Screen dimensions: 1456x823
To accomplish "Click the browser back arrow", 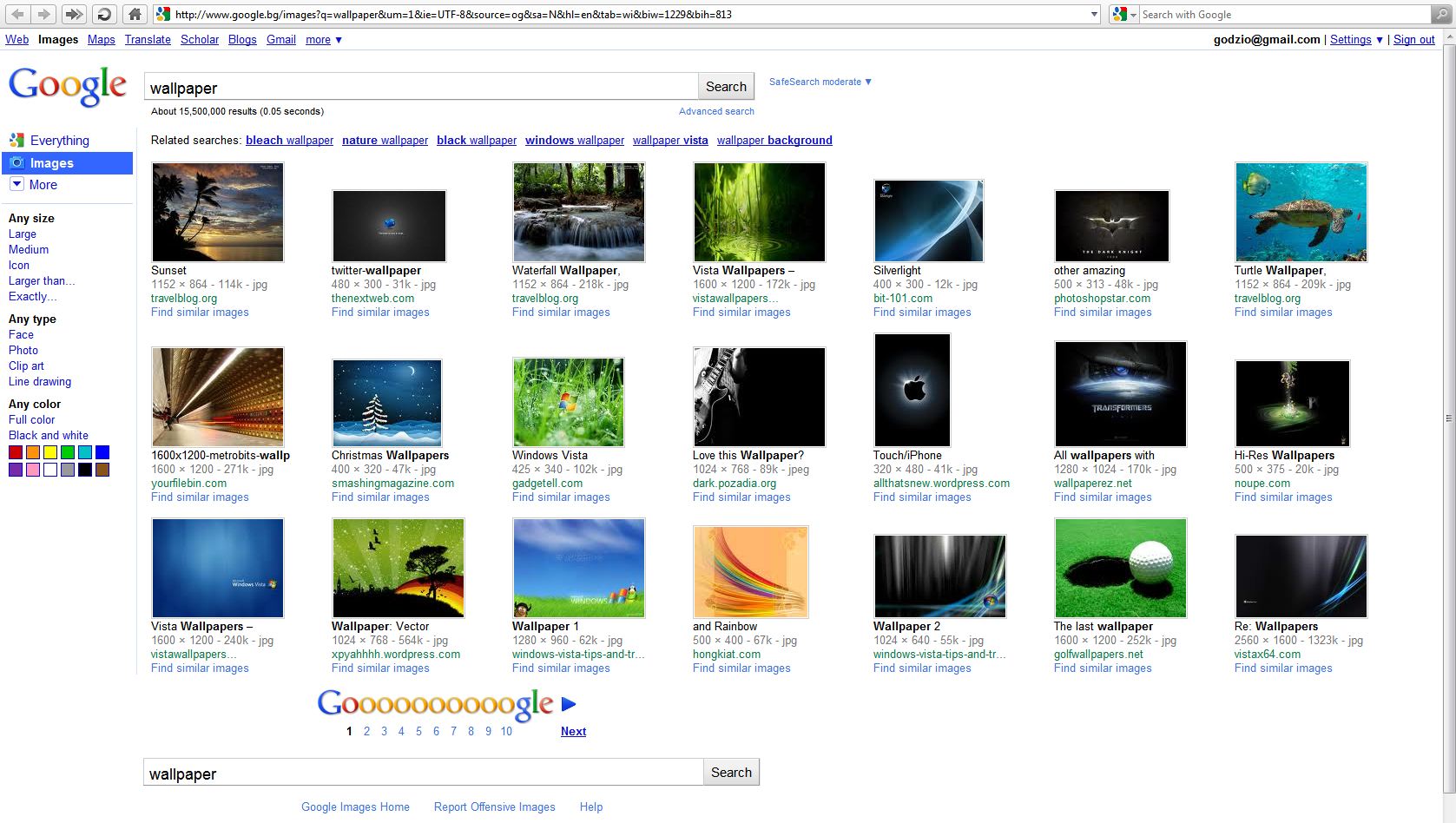I will click(x=17, y=14).
